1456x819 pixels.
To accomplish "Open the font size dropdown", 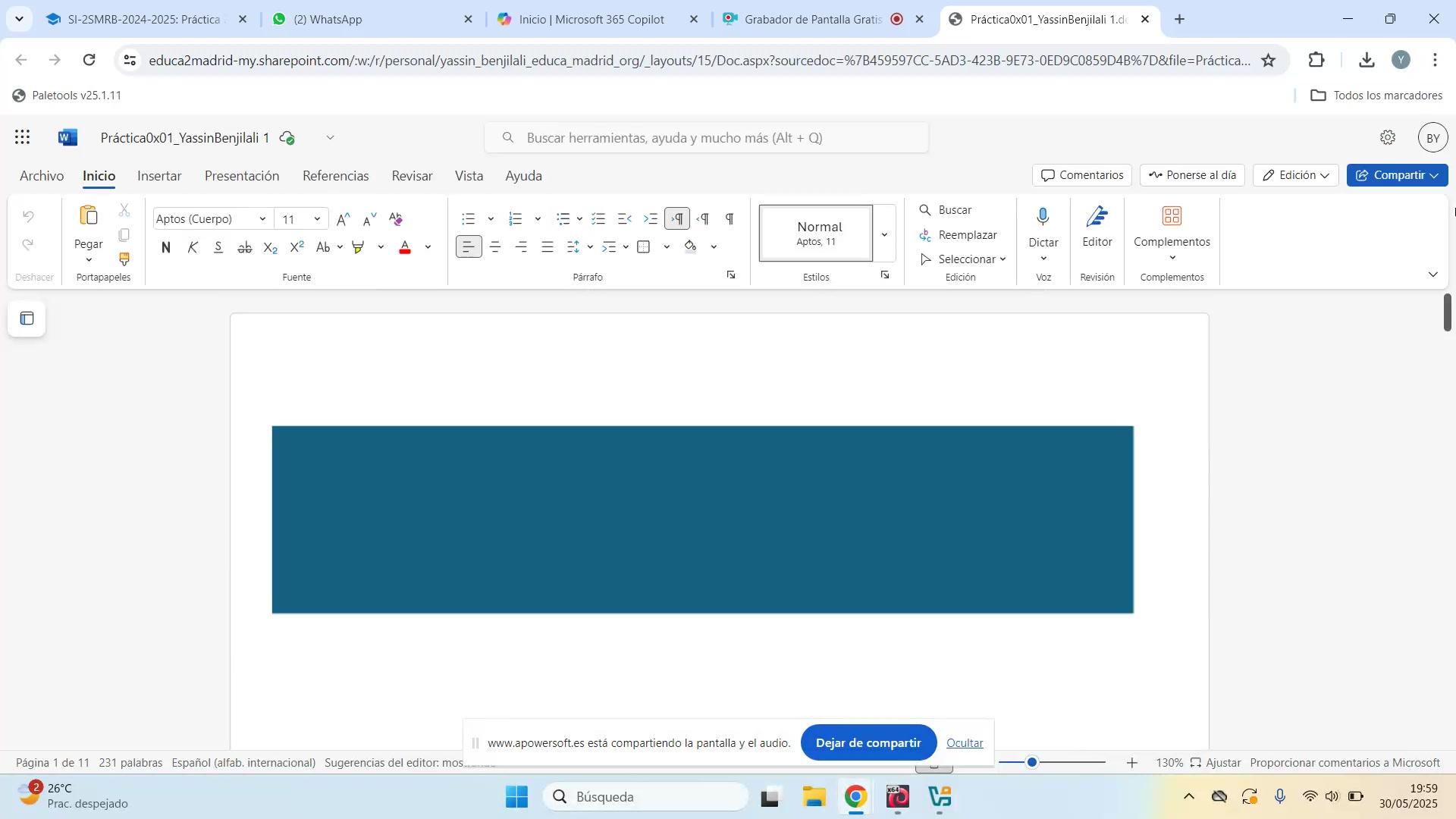I will 317,219.
